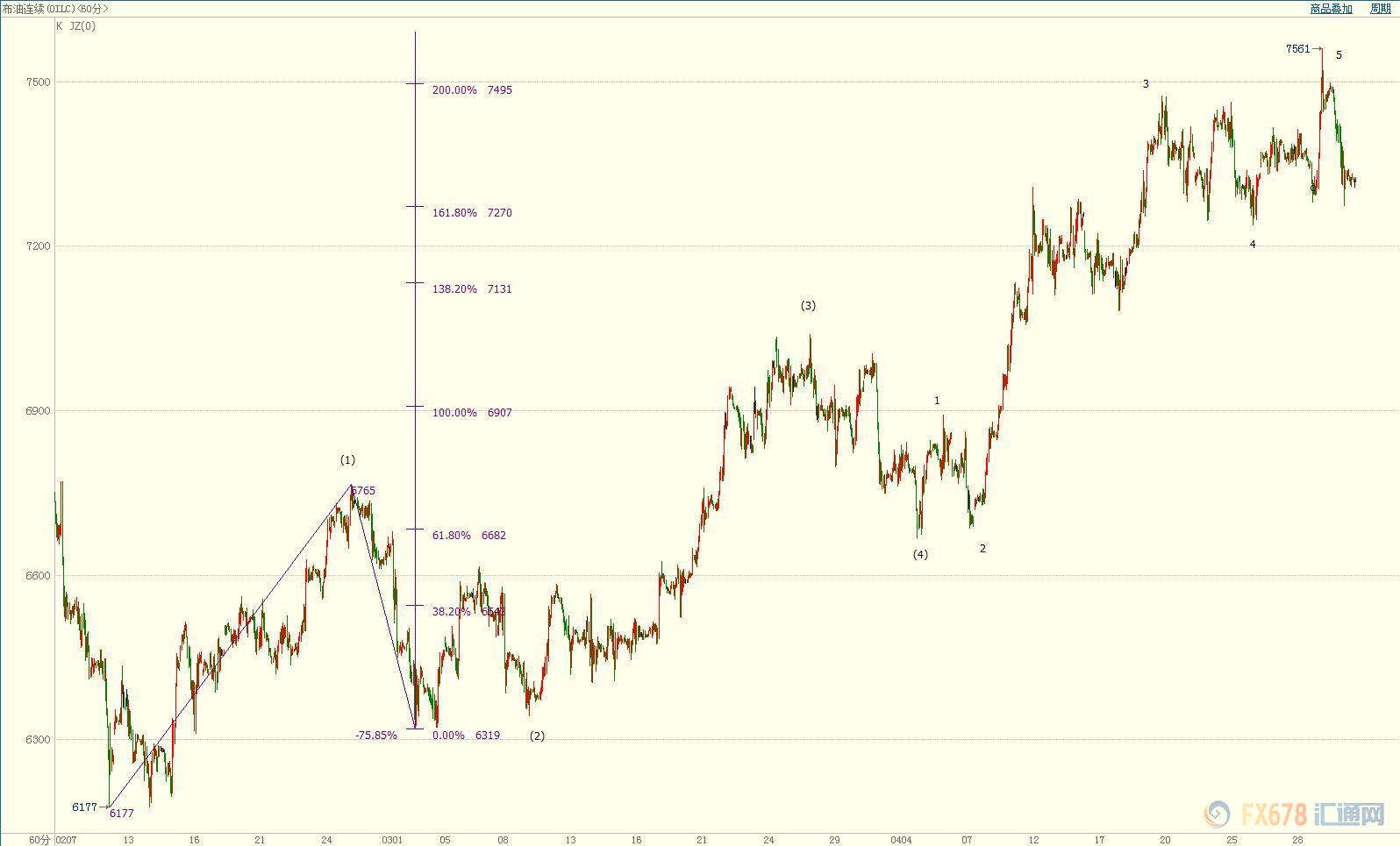Select Fibonacci level 100.00% 6907

coord(472,413)
